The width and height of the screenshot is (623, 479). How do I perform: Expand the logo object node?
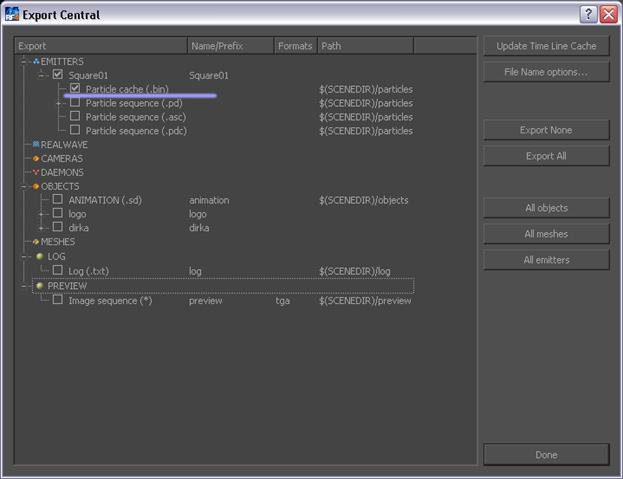(x=42, y=214)
